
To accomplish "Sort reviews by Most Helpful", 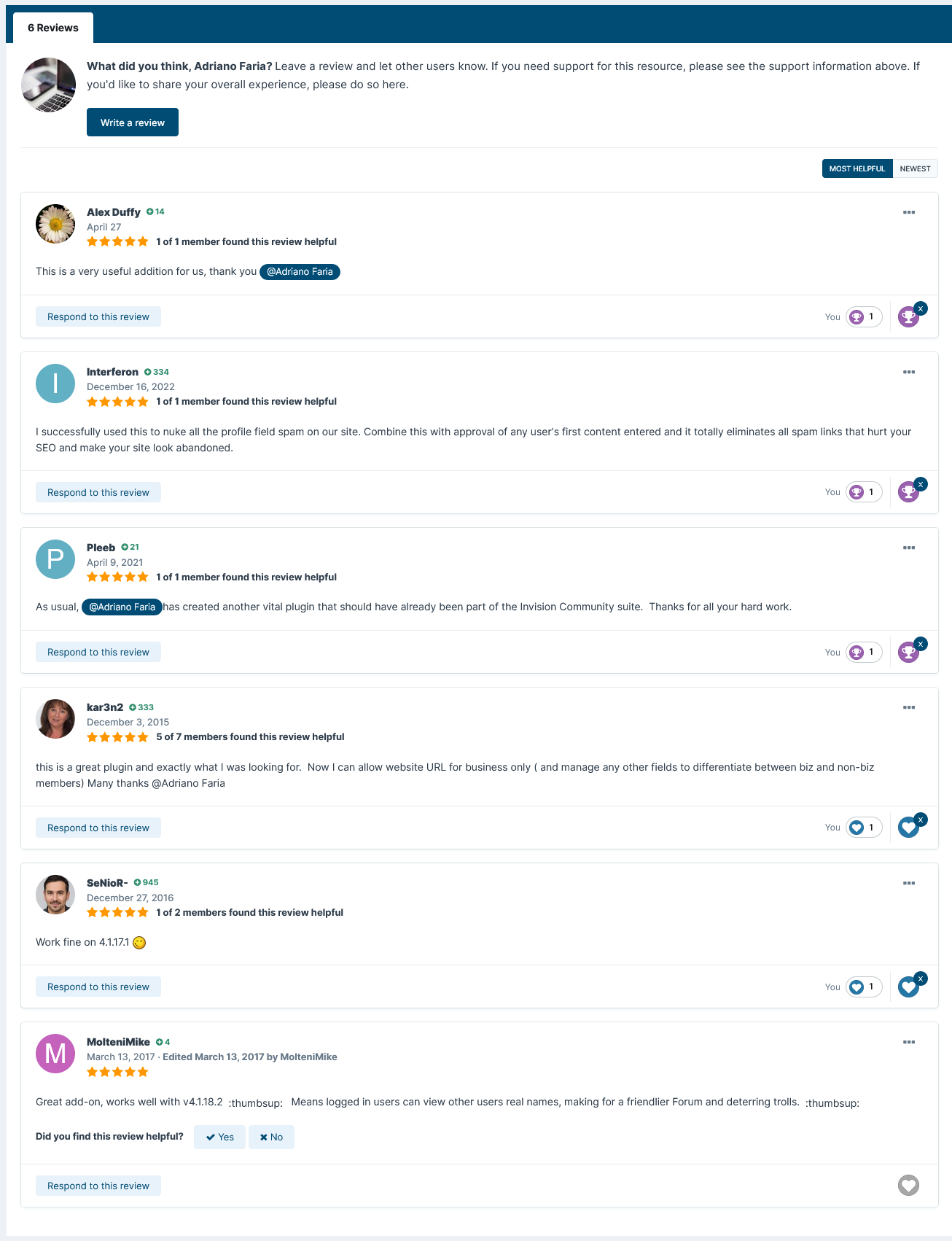I will click(x=857, y=168).
